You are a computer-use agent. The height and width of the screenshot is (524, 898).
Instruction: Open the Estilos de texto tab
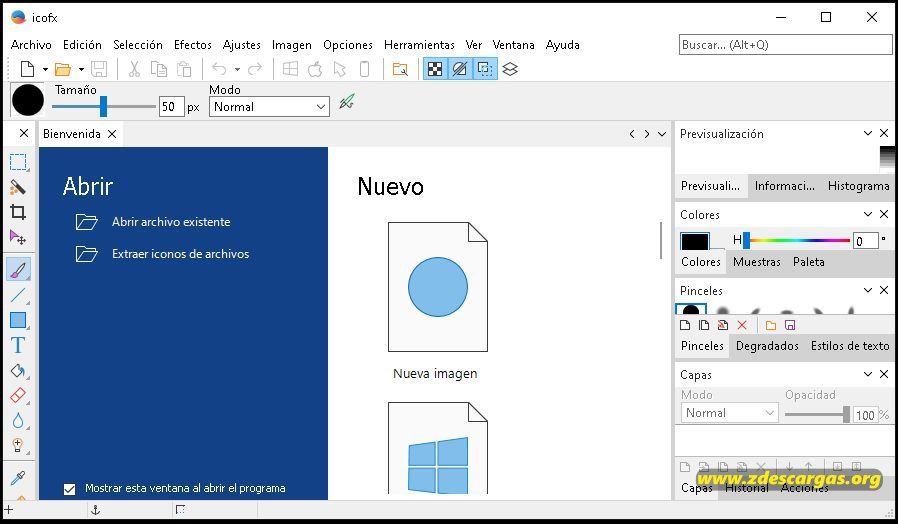(x=850, y=346)
